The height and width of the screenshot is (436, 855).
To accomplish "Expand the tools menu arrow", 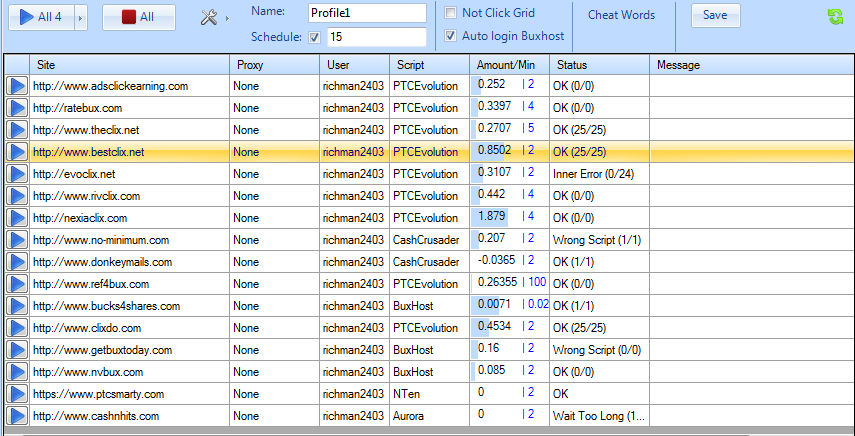I will pyautogui.click(x=227, y=18).
